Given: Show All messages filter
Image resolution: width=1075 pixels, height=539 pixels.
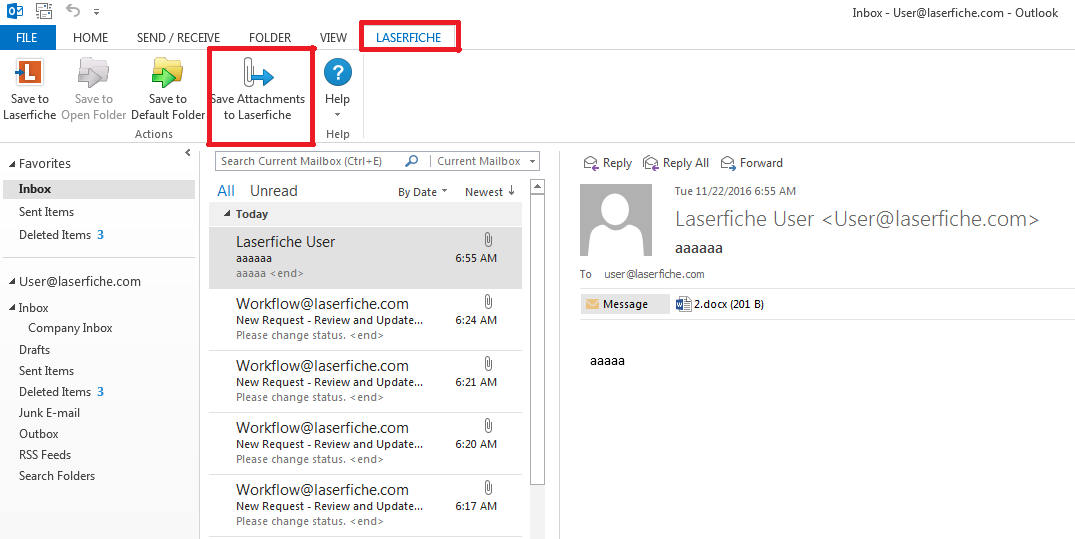Looking at the screenshot, I should (226, 191).
